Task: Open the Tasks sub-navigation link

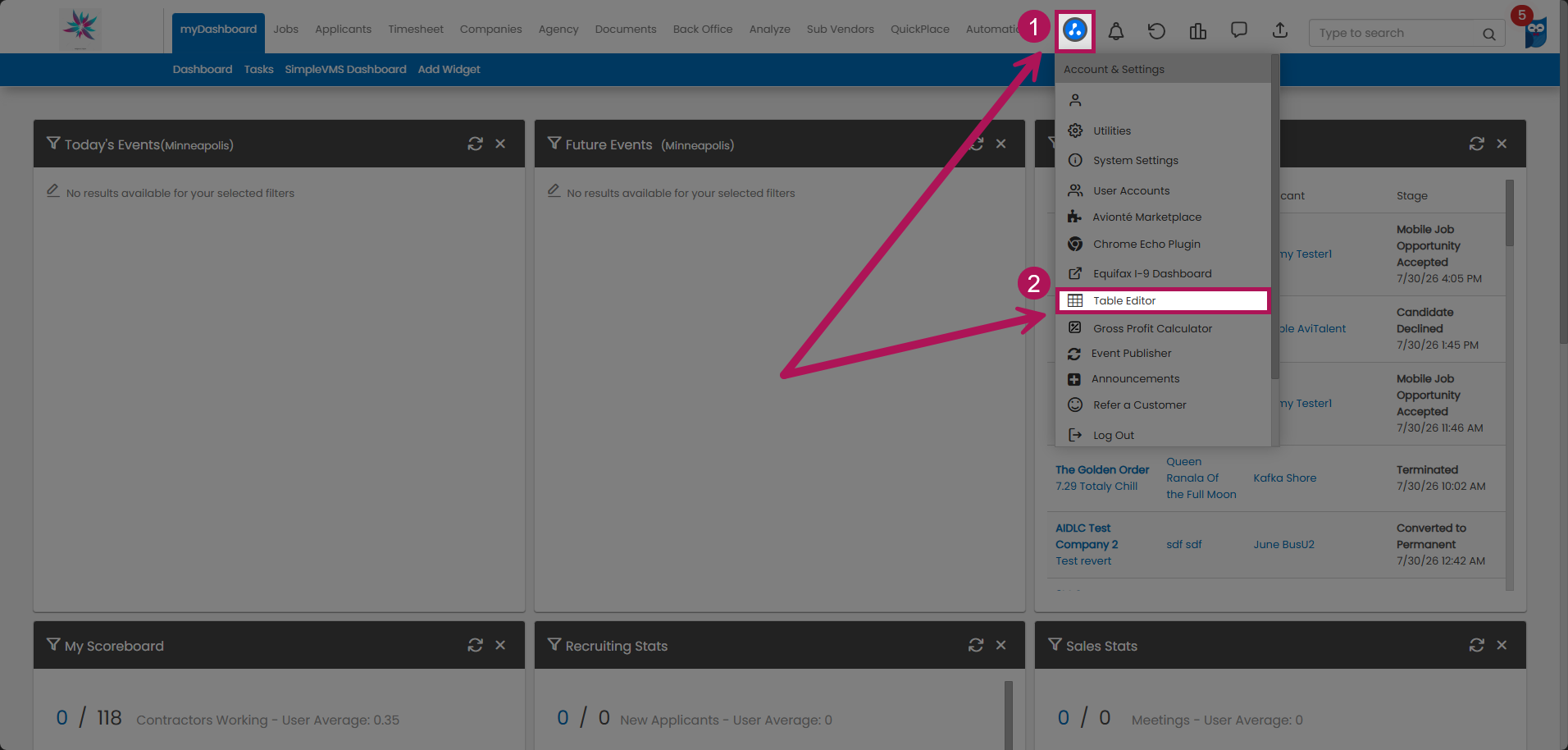Action: click(258, 69)
